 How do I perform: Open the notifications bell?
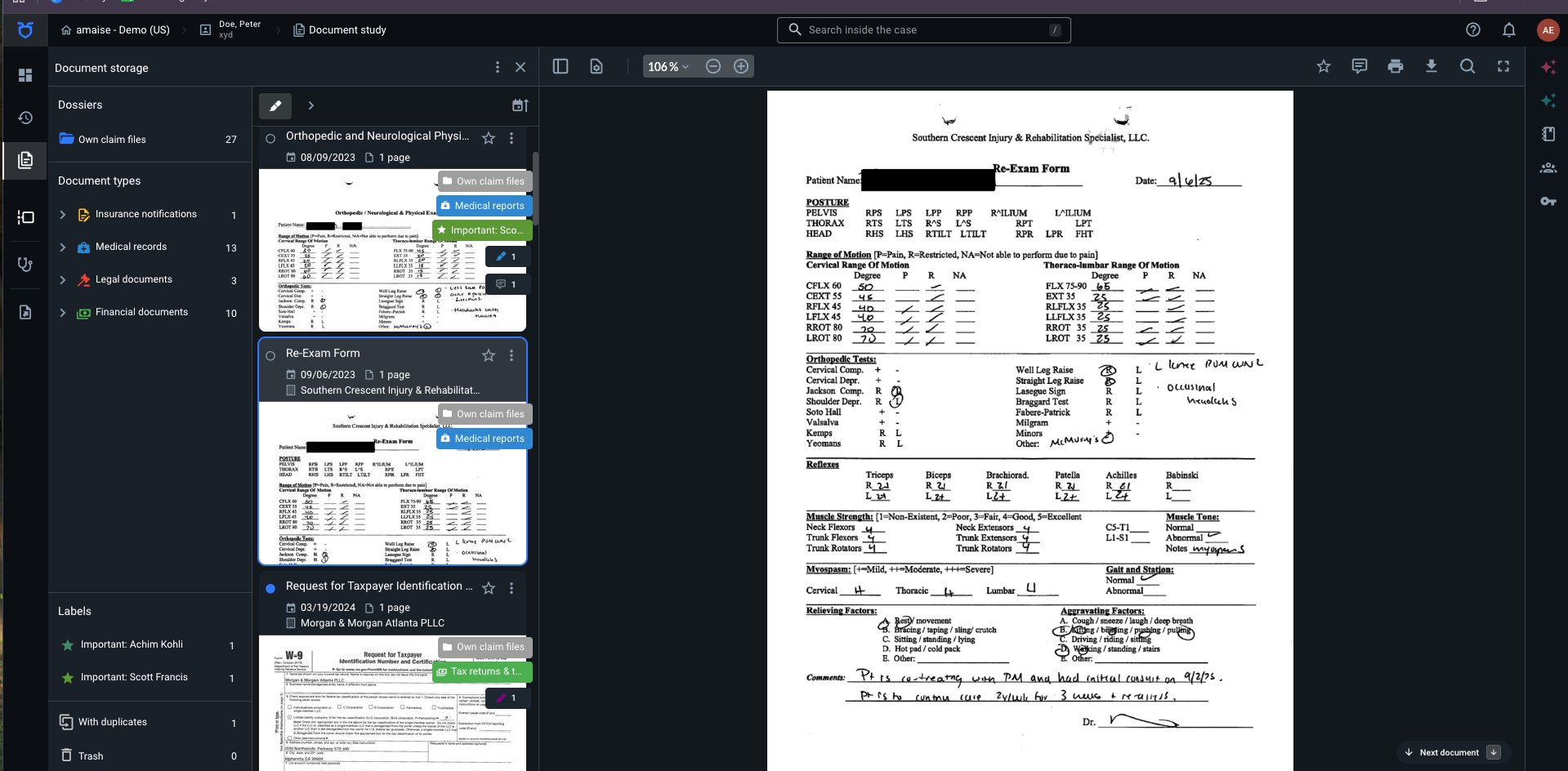pos(1509,30)
